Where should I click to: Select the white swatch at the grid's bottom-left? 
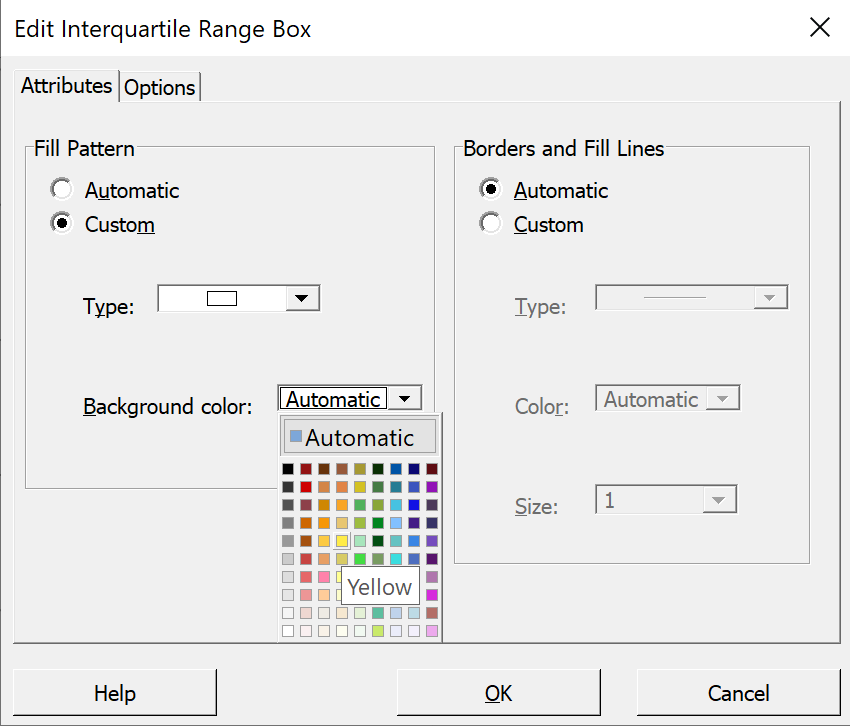pyautogui.click(x=288, y=631)
